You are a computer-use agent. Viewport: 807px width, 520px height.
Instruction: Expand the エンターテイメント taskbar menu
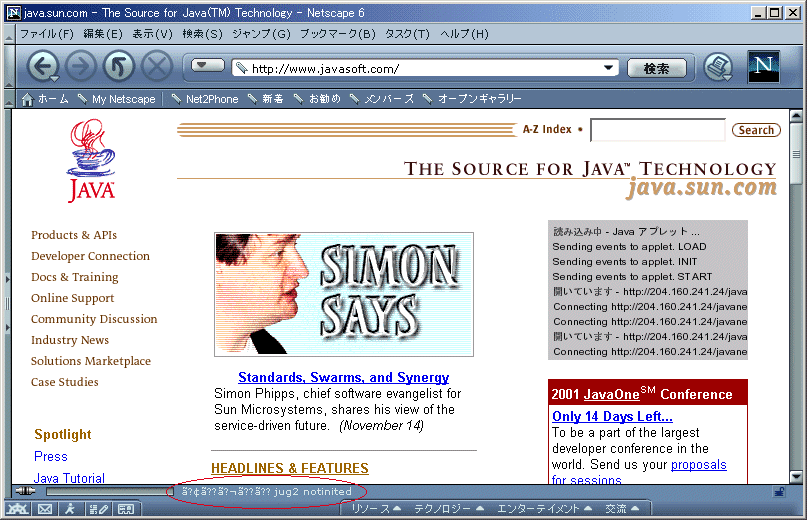click(545, 509)
